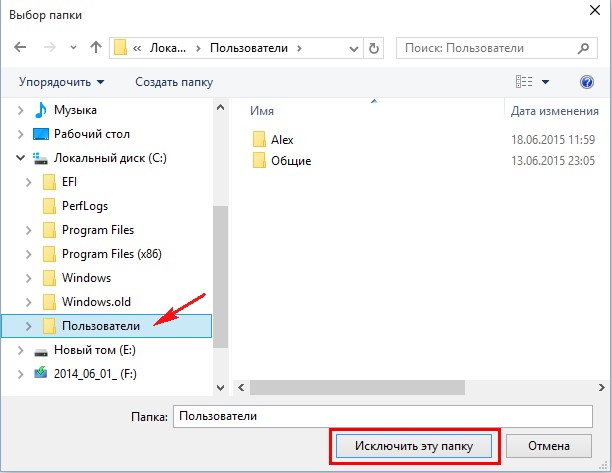The width and height of the screenshot is (612, 473).
Task: Refresh the Пользователи folder view
Action: [x=374, y=48]
